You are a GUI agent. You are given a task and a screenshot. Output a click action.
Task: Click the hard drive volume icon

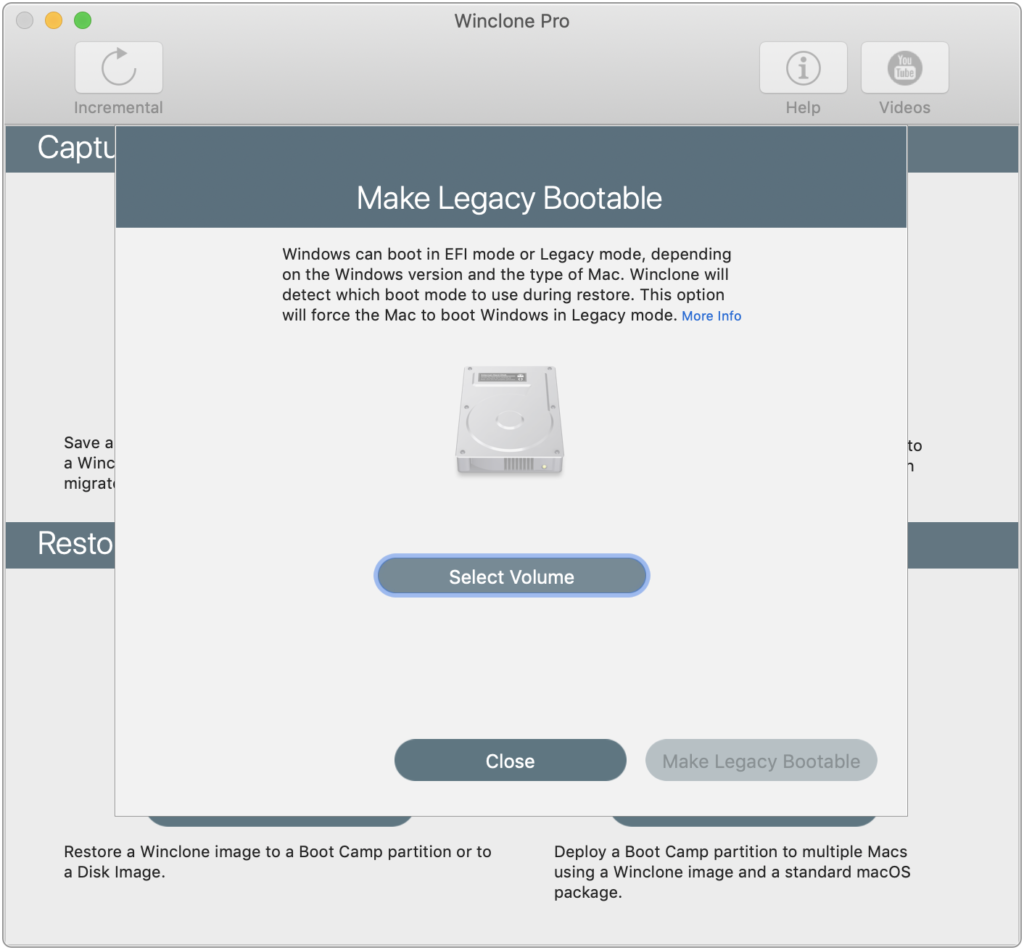pyautogui.click(x=509, y=420)
